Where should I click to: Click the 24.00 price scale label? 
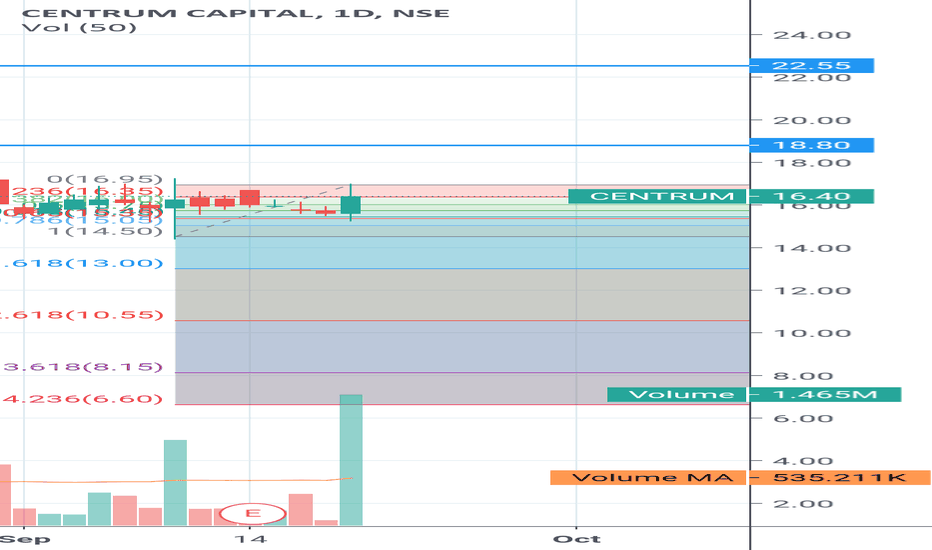click(x=812, y=35)
